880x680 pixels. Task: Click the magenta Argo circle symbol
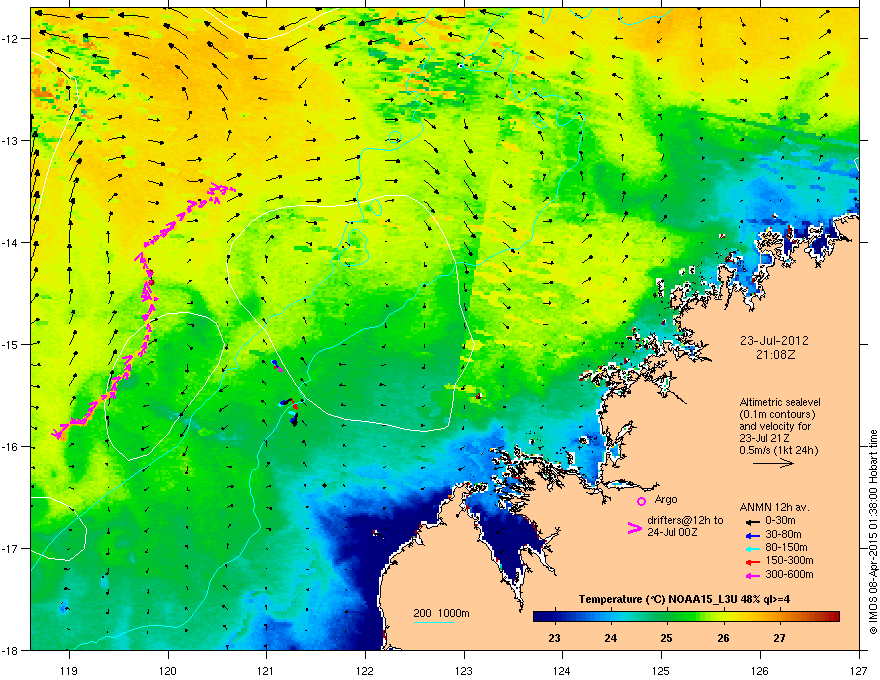[641, 501]
